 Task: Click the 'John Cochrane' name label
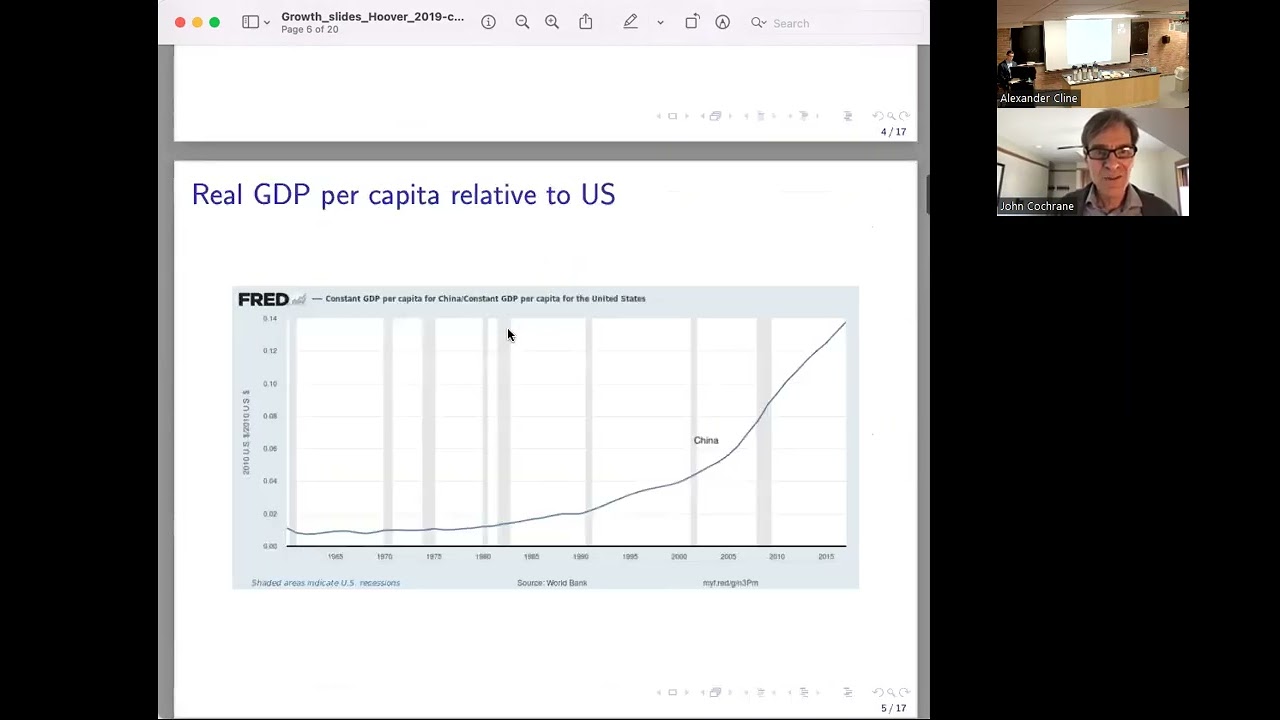coord(1036,206)
